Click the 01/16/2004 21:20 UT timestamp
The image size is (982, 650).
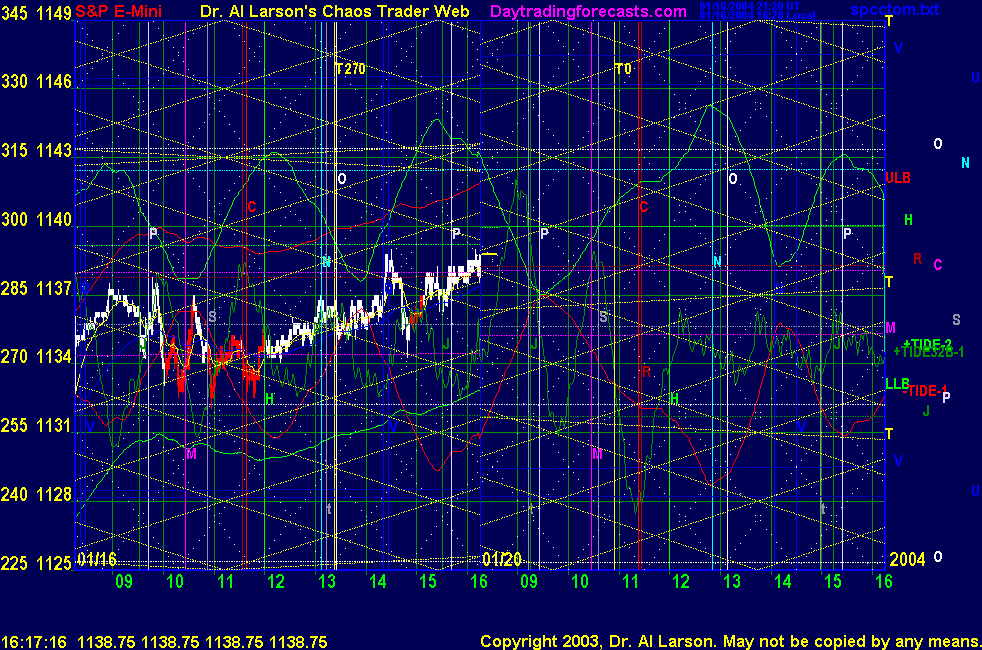coord(749,6)
